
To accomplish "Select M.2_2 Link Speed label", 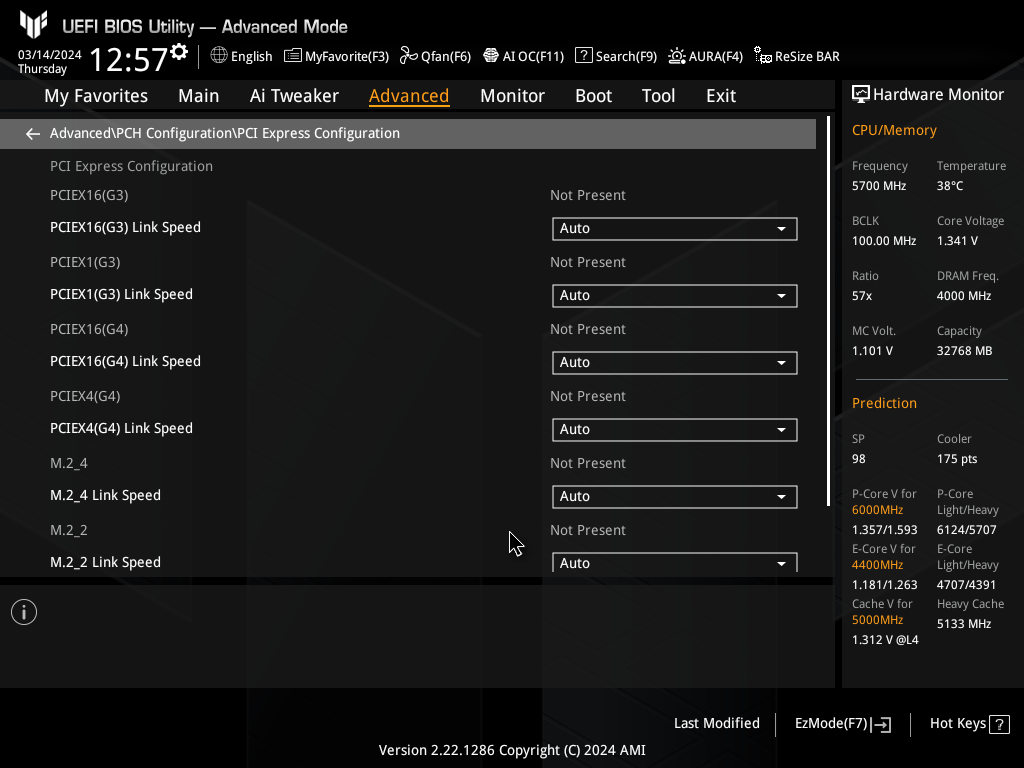I will 105,562.
